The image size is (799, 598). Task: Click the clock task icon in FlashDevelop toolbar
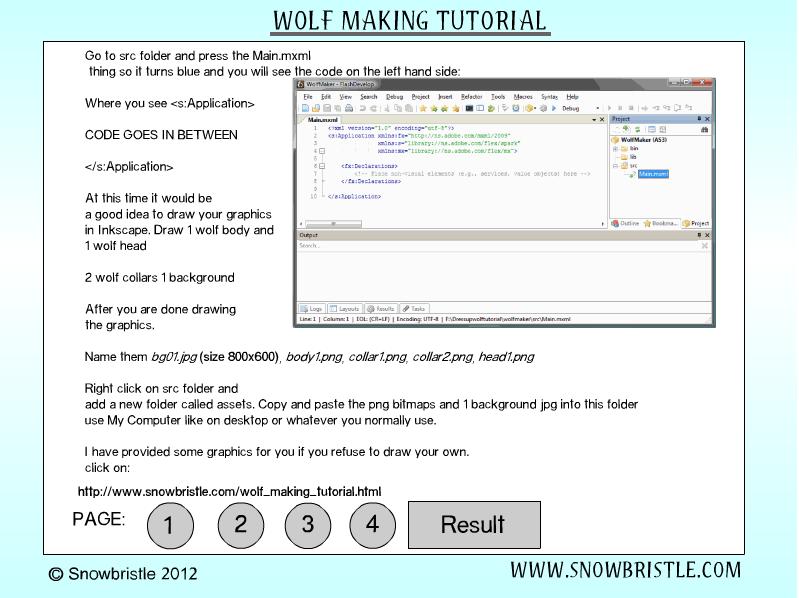516,108
